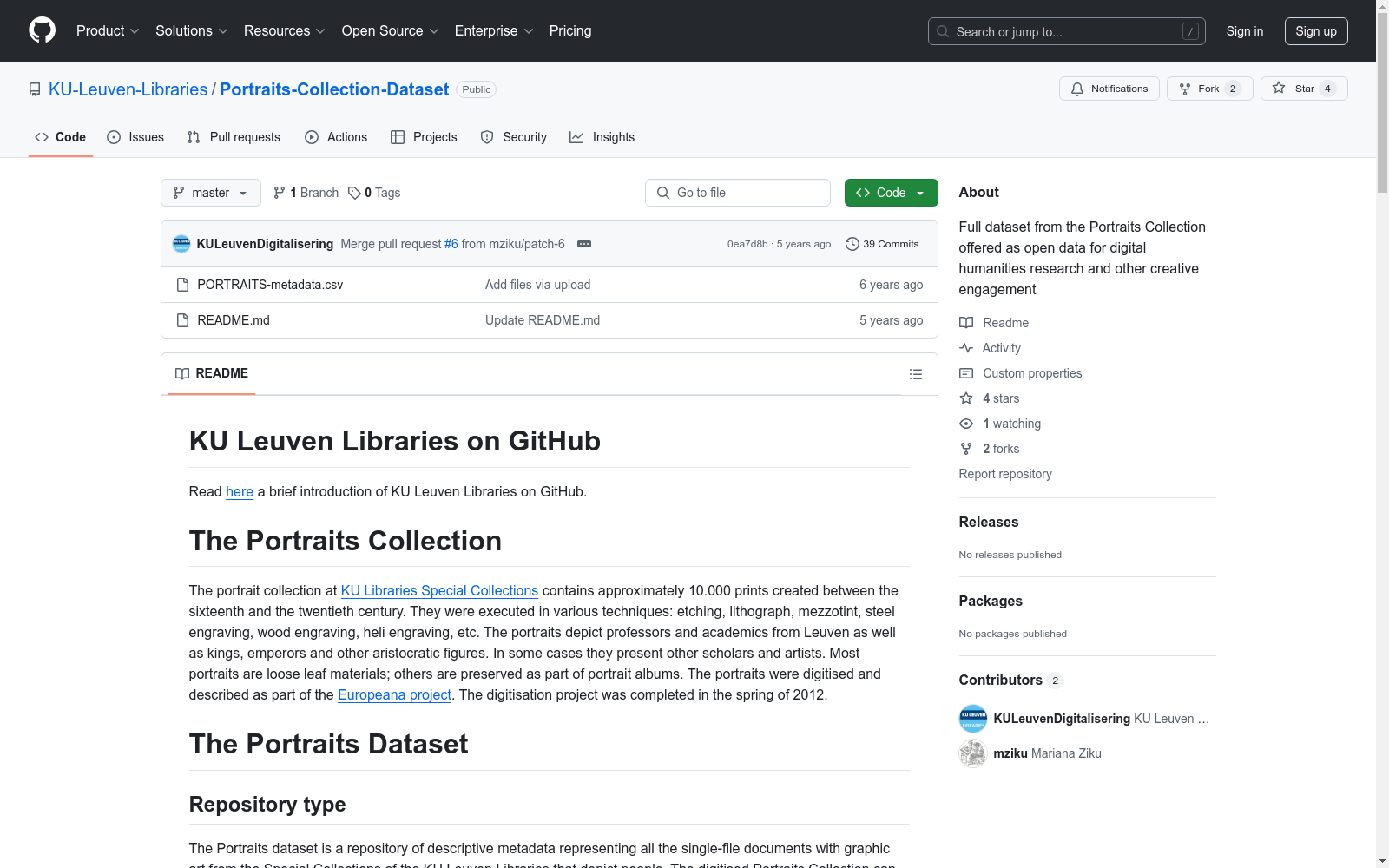This screenshot has height=868, width=1389.
Task: Click the pulse icon beside Activity
Action: pos(966,348)
